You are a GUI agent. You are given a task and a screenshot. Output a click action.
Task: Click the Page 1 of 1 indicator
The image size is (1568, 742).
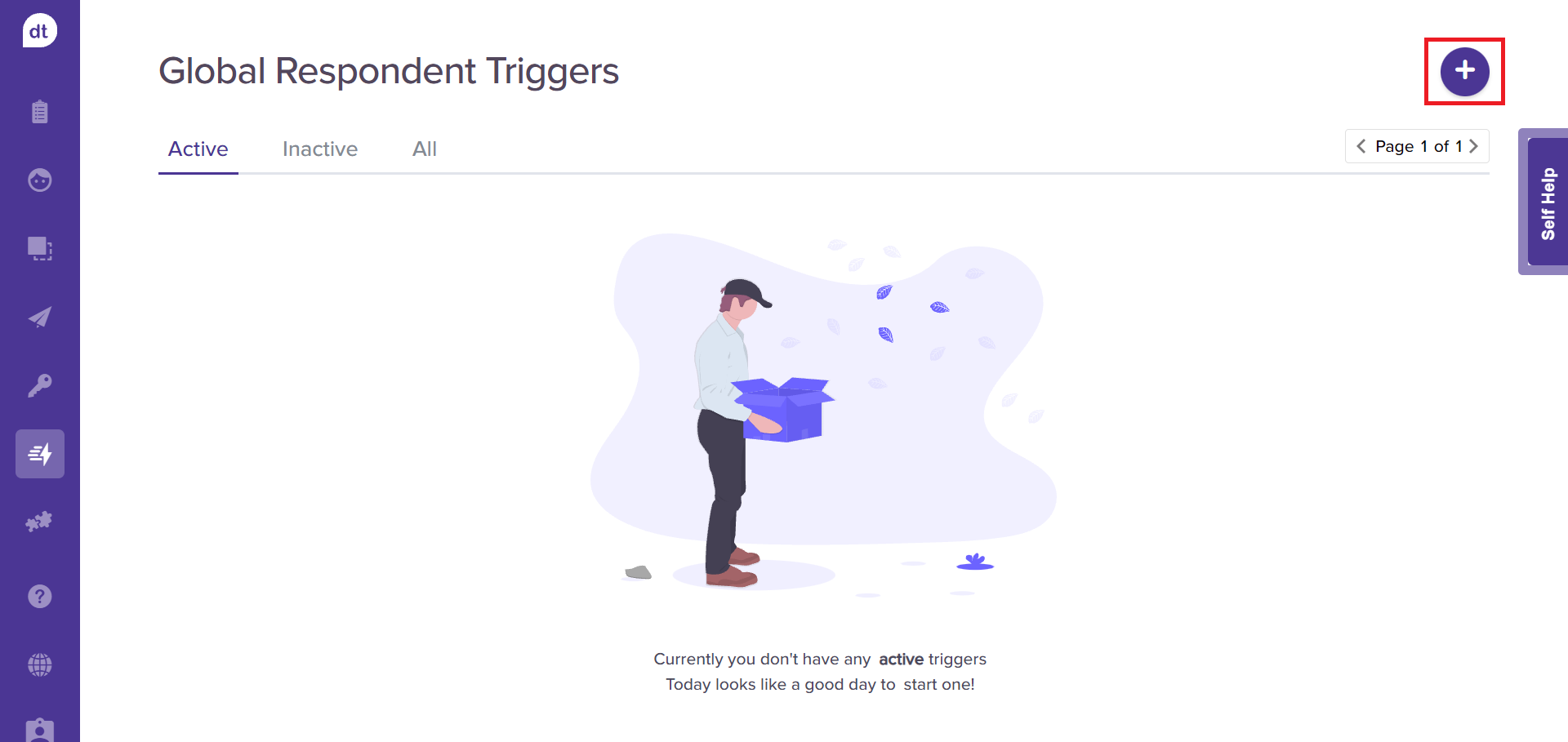(1418, 146)
